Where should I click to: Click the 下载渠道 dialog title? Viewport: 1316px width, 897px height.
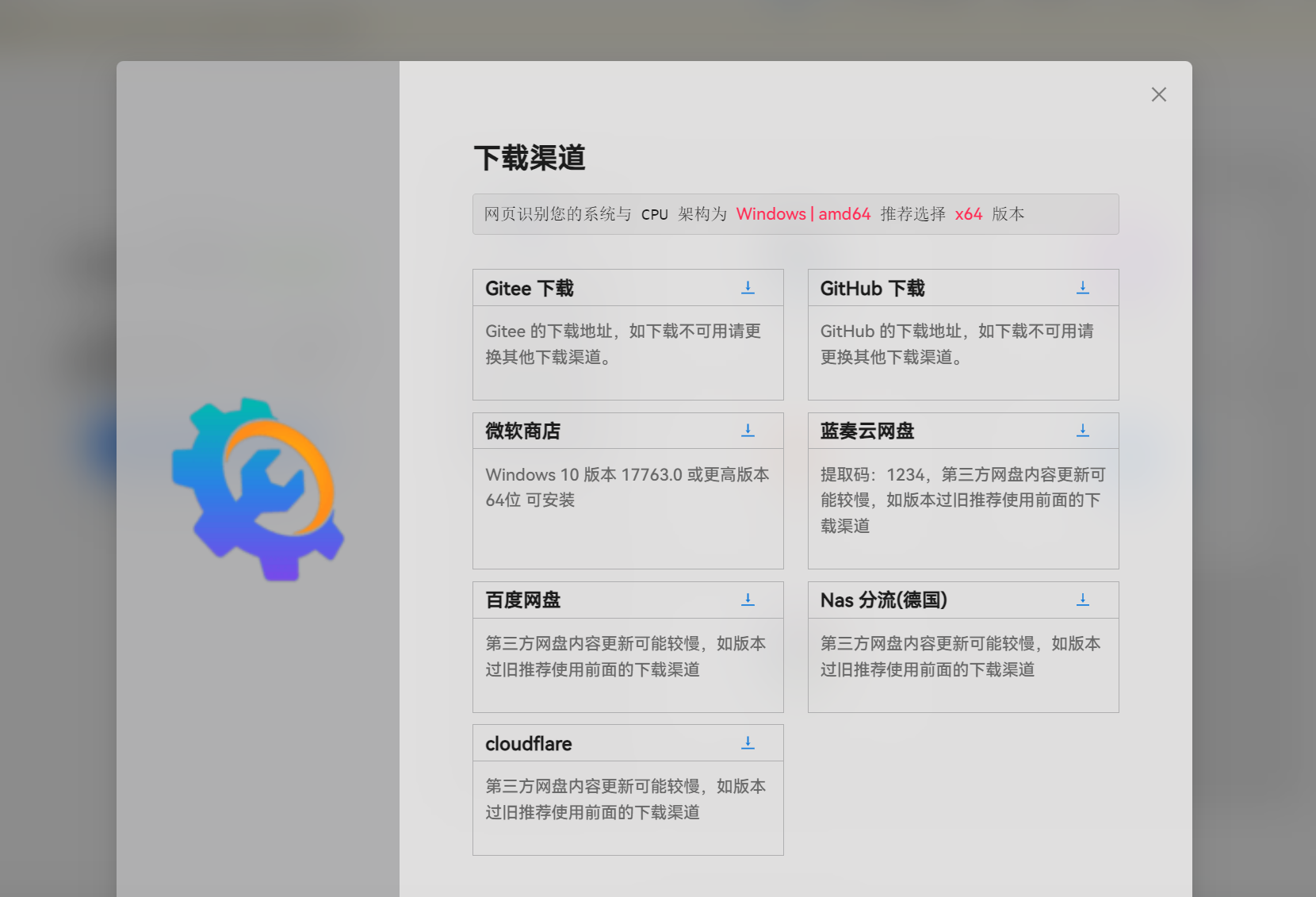(530, 158)
